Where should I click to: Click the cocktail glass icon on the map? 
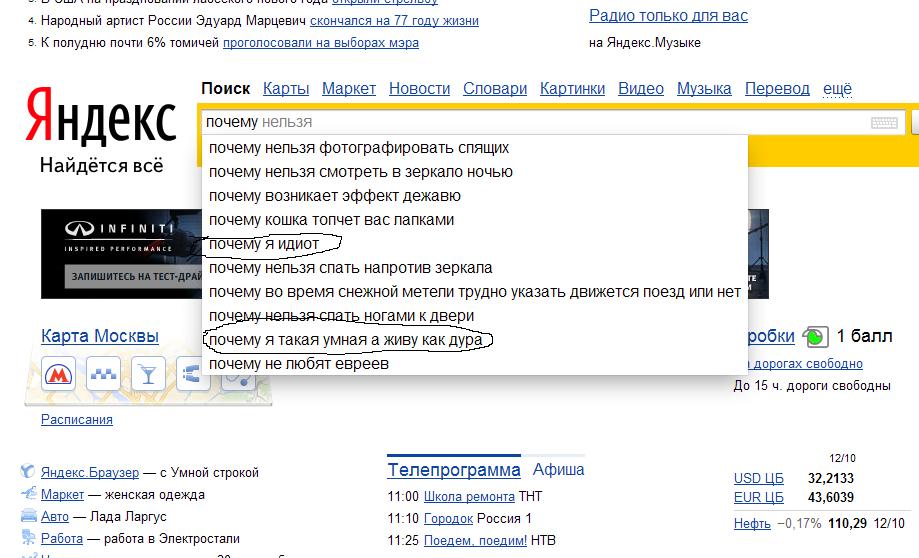(x=148, y=373)
